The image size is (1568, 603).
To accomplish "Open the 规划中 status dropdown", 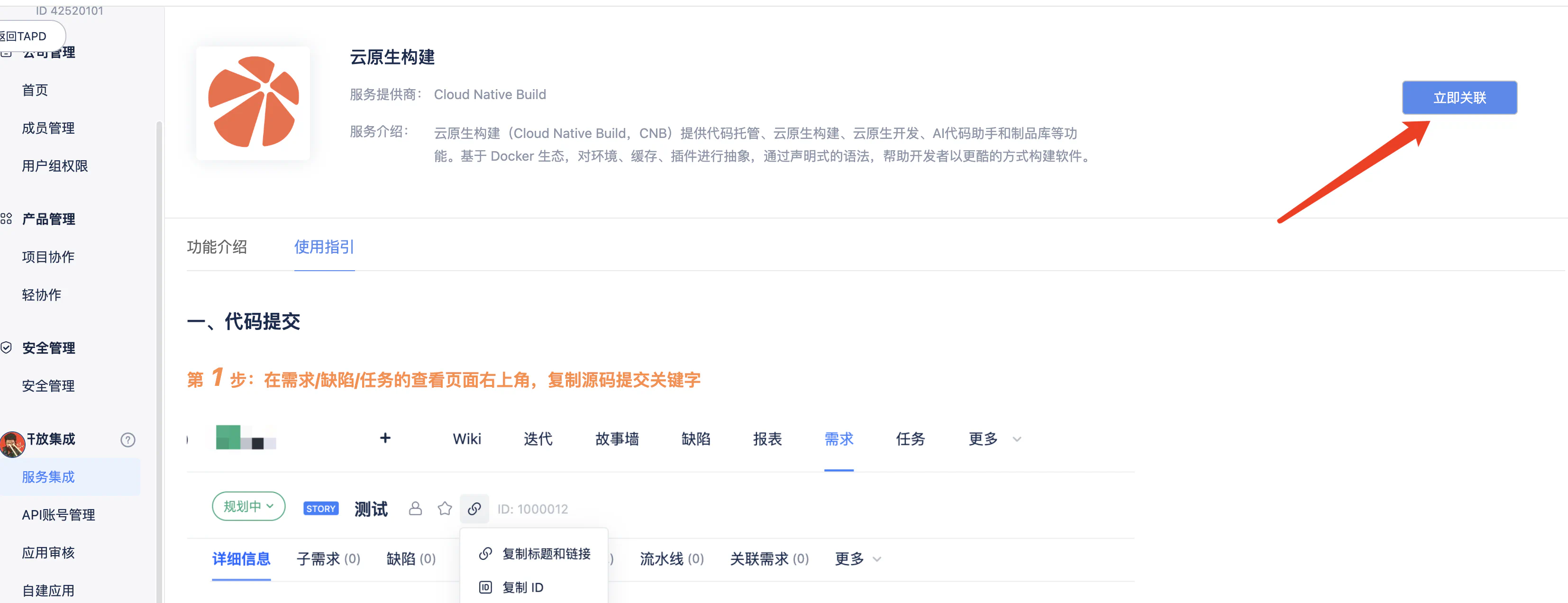I will pyautogui.click(x=248, y=506).
